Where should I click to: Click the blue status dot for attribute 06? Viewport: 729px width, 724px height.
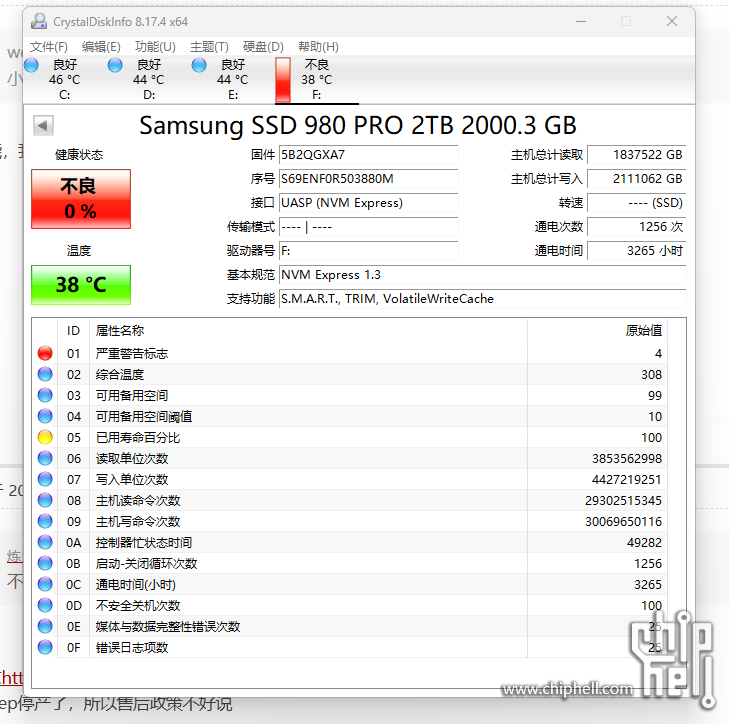click(x=45, y=458)
